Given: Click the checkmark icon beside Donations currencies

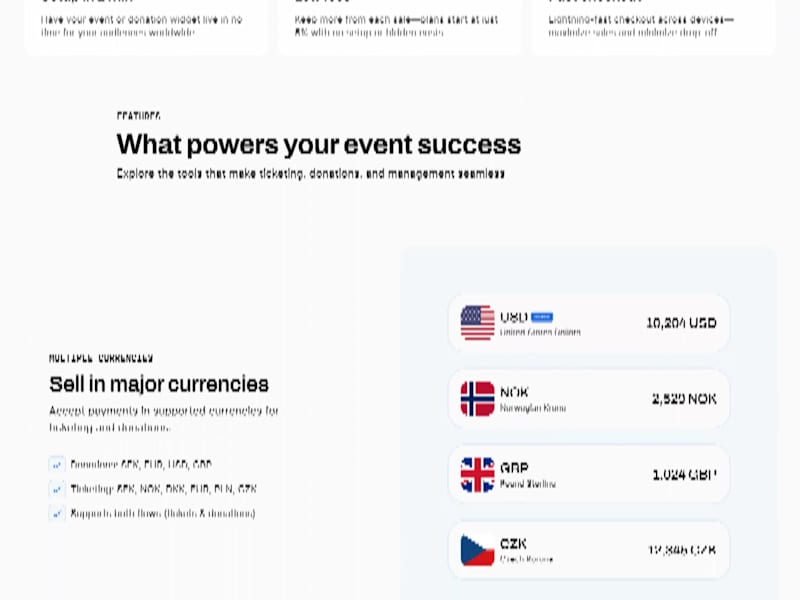Looking at the screenshot, I should (56, 464).
